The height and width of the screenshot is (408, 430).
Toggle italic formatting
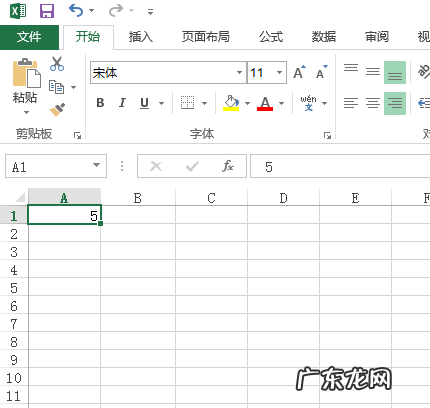pos(122,103)
